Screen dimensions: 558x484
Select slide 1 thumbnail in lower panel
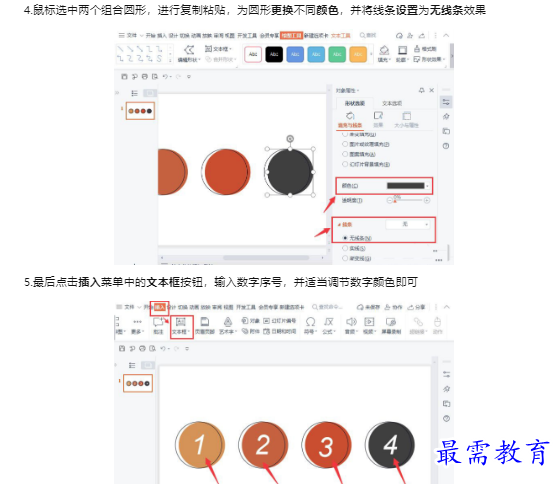(138, 383)
